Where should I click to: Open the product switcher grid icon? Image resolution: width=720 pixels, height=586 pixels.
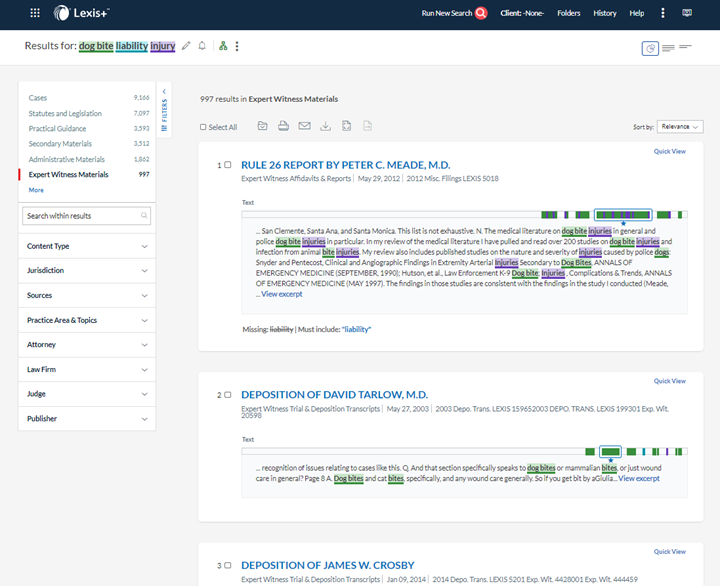(35, 13)
